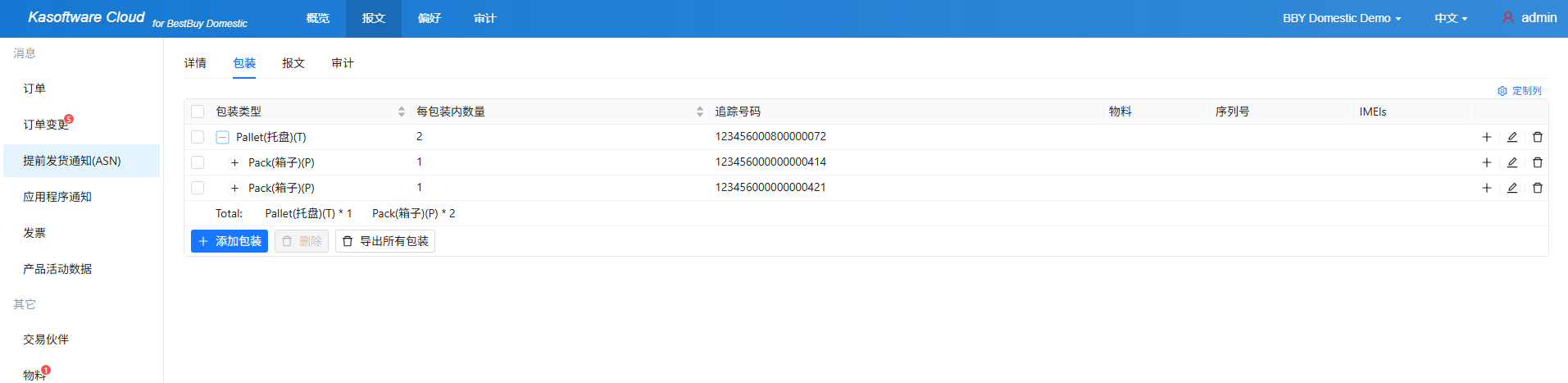Open the 偏好 top menu
The image size is (1568, 383).
[x=429, y=18]
